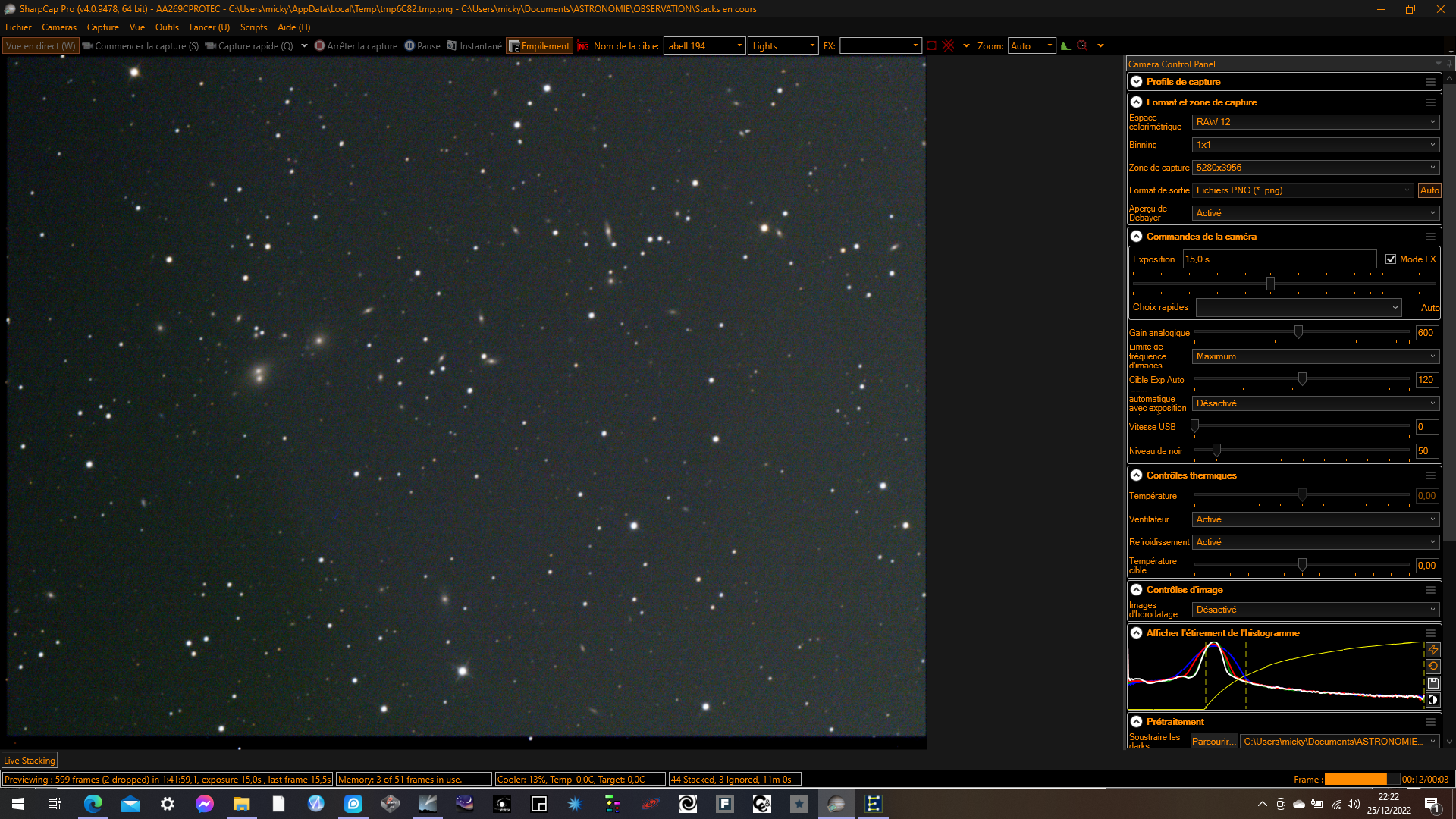Open the Choix rapides dropdown
1456x819 pixels.
coord(1298,308)
